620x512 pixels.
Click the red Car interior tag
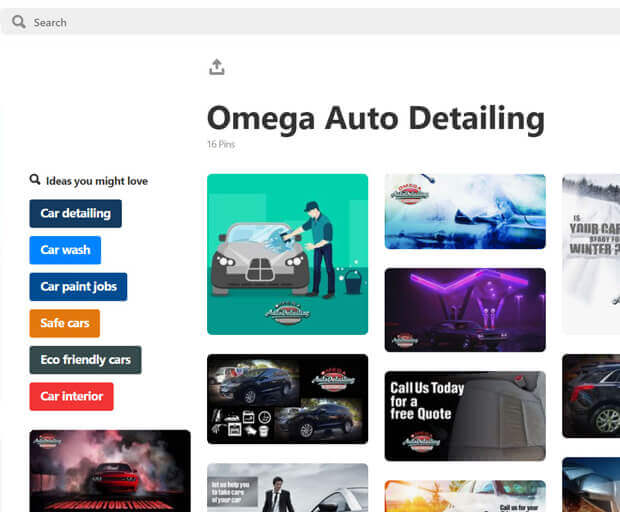pyautogui.click(x=71, y=396)
